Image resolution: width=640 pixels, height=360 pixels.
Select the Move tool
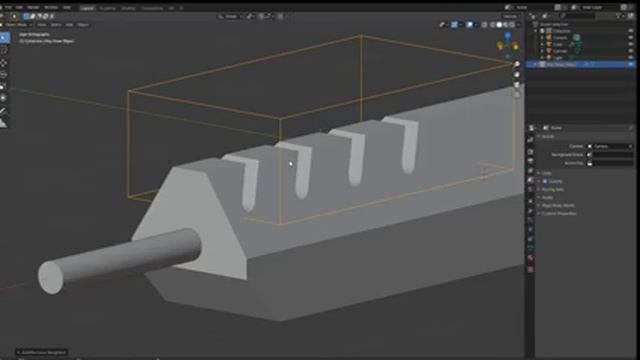(4, 63)
